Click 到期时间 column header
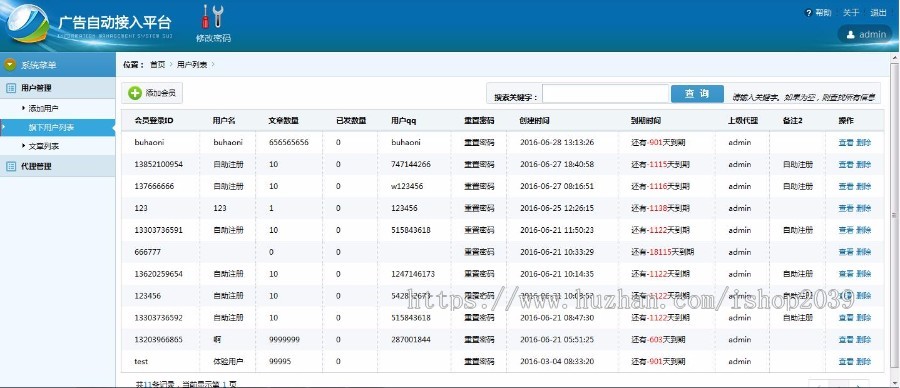 646,121
